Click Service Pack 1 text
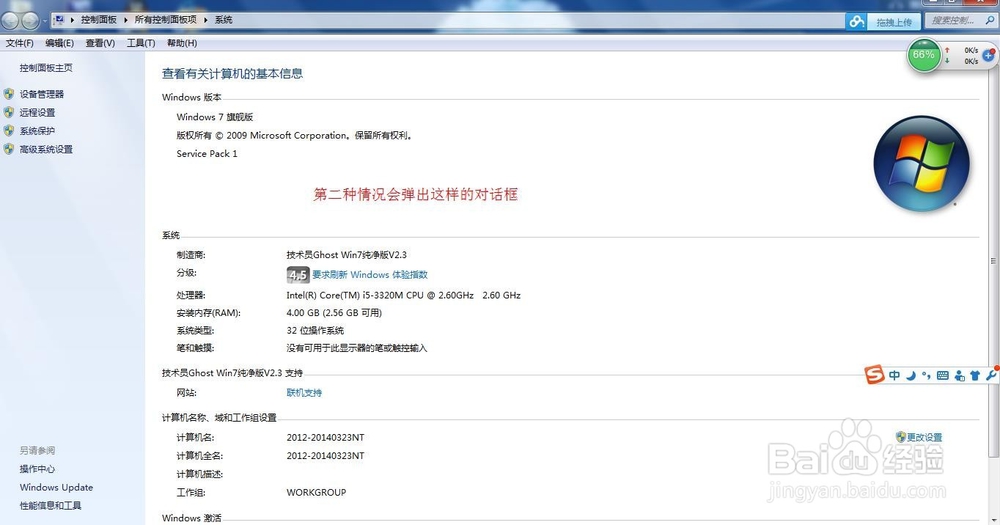The height and width of the screenshot is (525, 1000). tap(207, 154)
